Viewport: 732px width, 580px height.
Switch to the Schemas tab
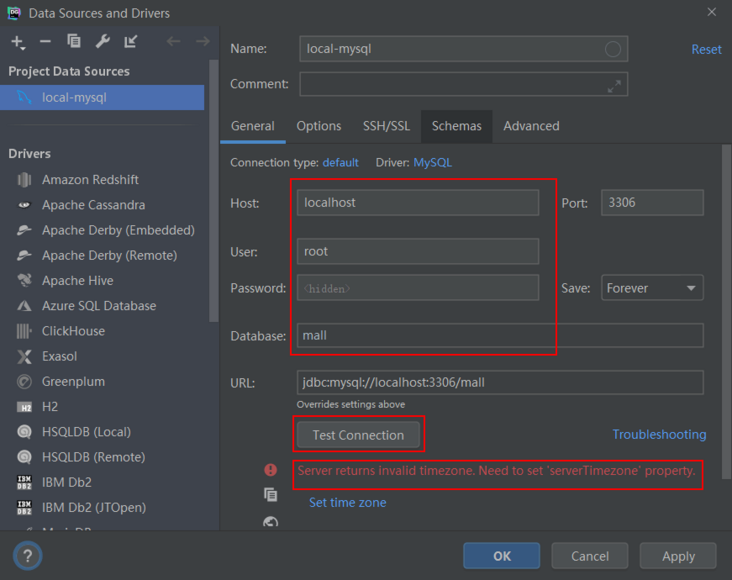(456, 126)
